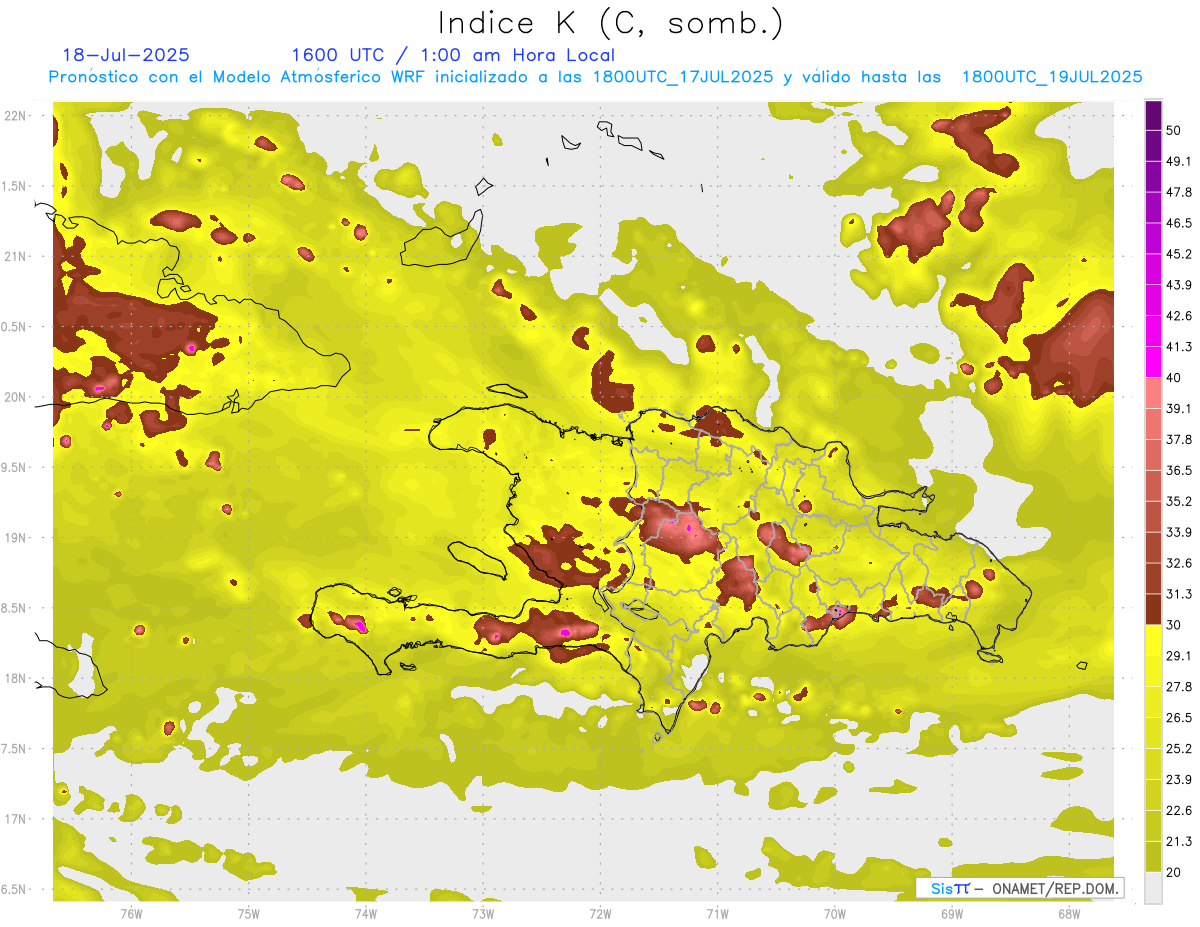Pick the color scale value '40'
Screen dimensions: 1200x927
(x=1175, y=378)
